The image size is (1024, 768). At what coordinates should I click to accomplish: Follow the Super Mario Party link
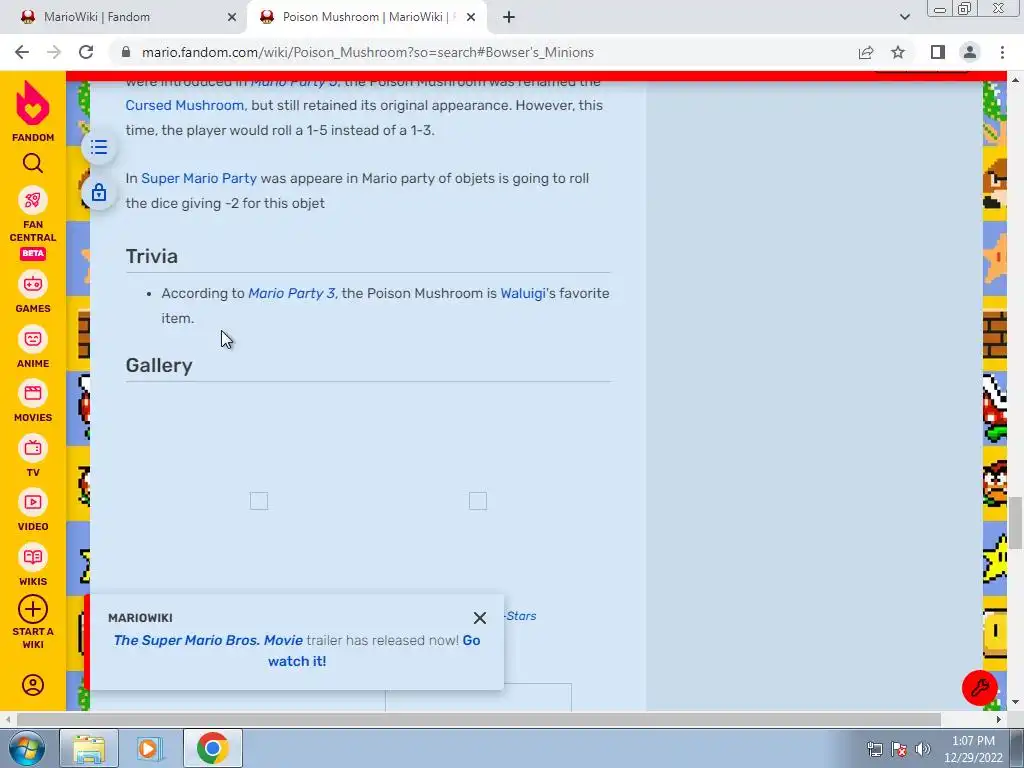pyautogui.click(x=199, y=178)
